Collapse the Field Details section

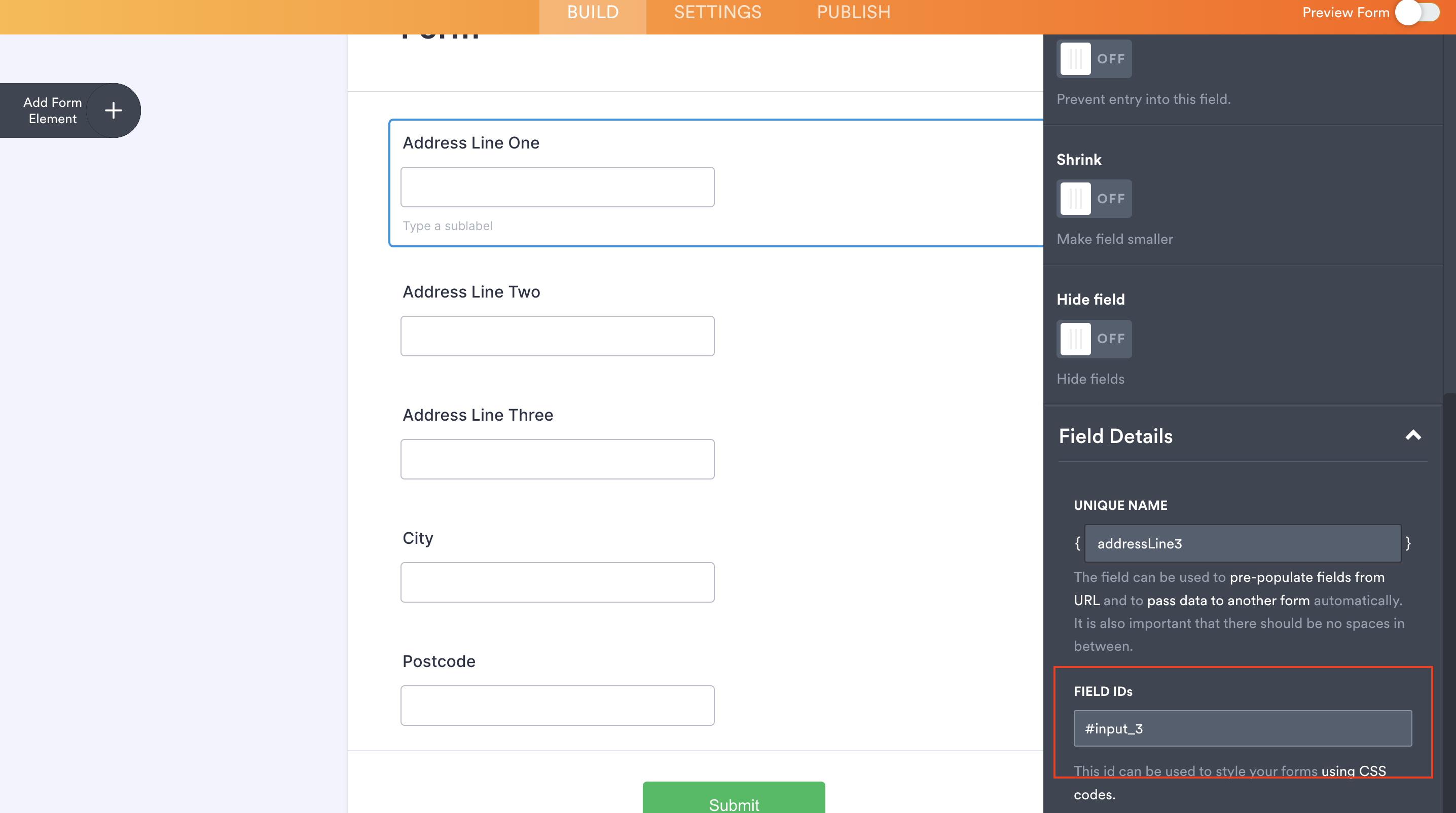(1414, 435)
